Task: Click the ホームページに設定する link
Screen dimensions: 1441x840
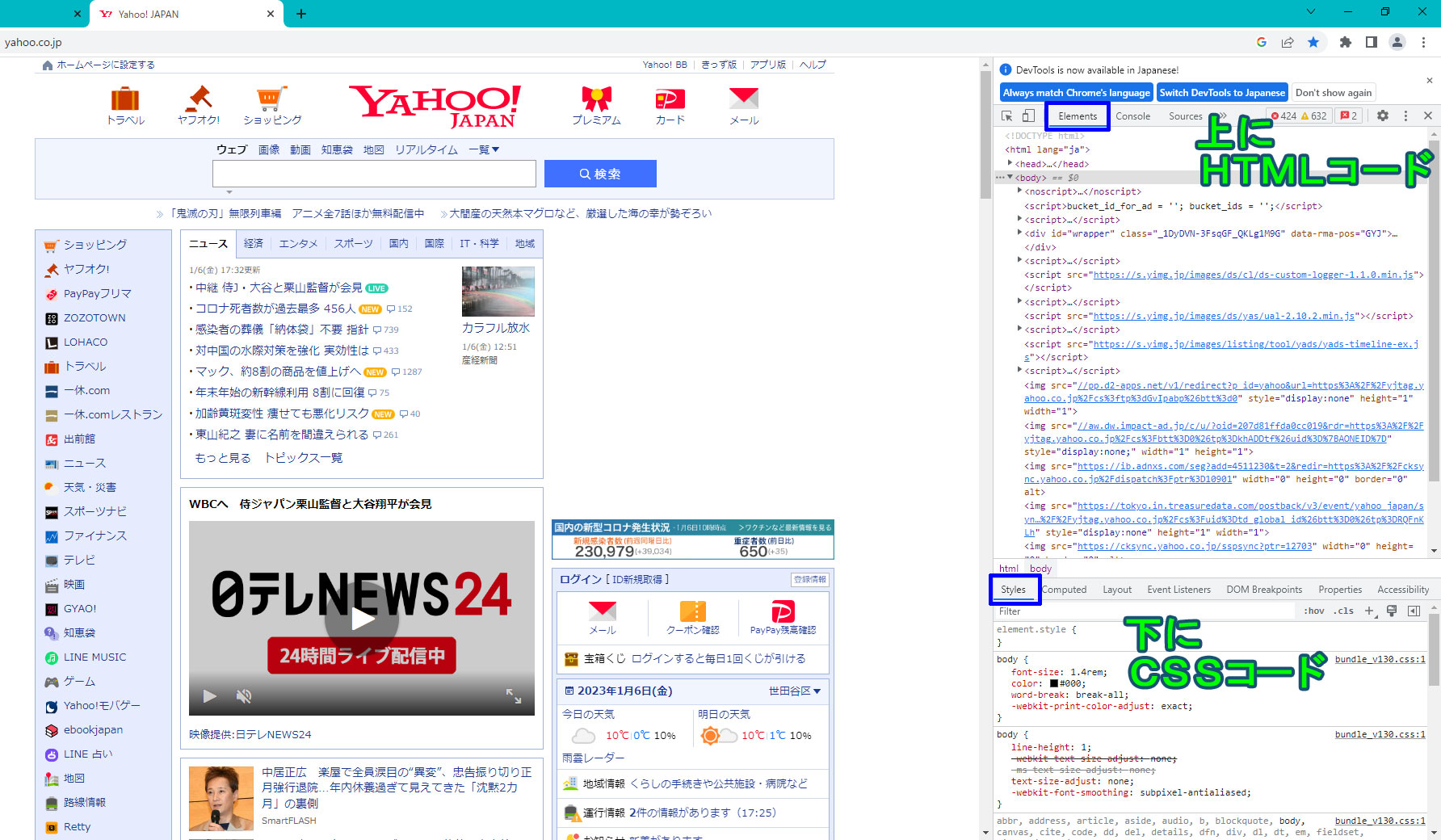Action: 105,65
